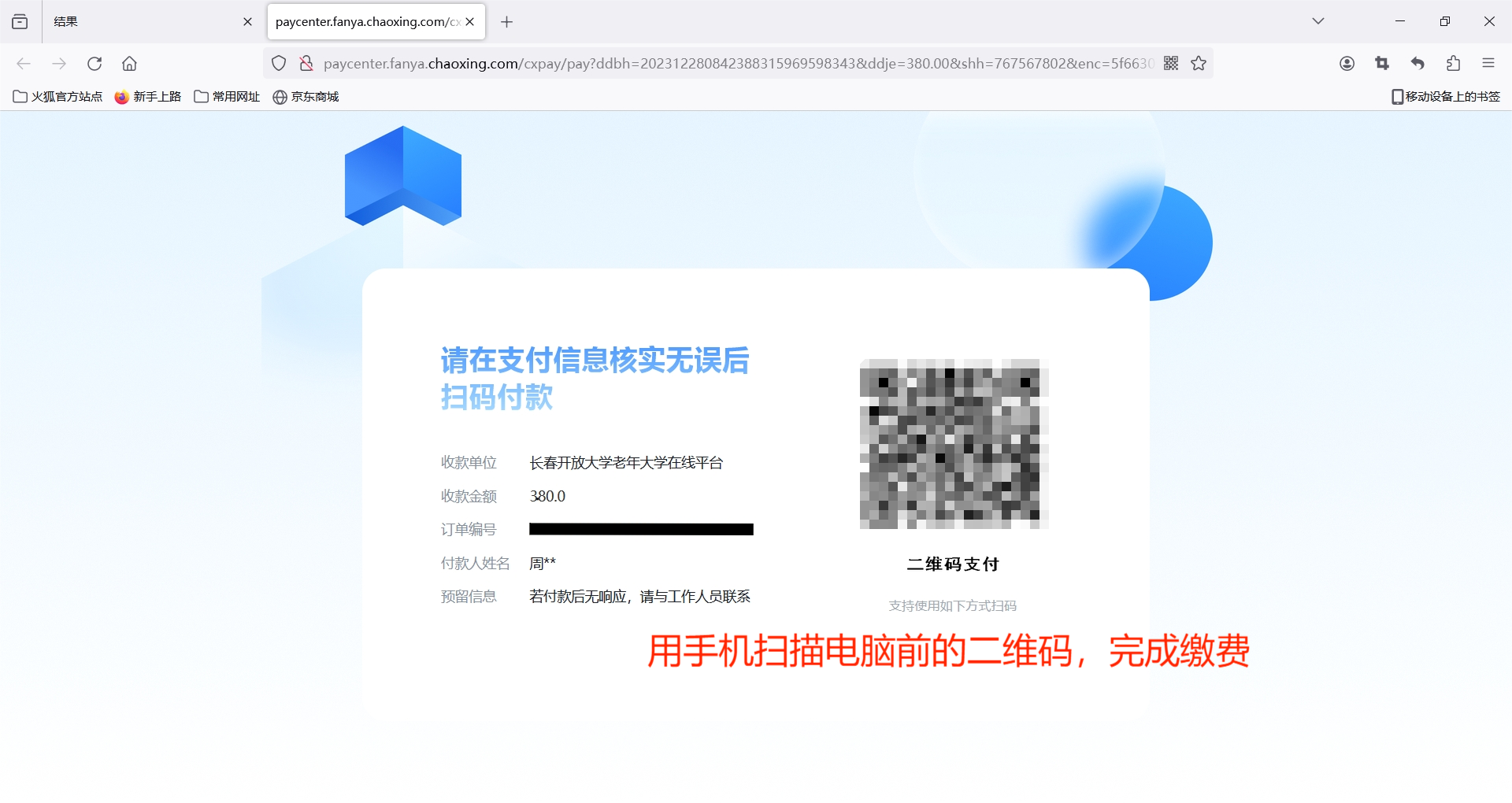This screenshot has height=803, width=1512.
Task: Minimize the browser window
Action: coord(1400,21)
